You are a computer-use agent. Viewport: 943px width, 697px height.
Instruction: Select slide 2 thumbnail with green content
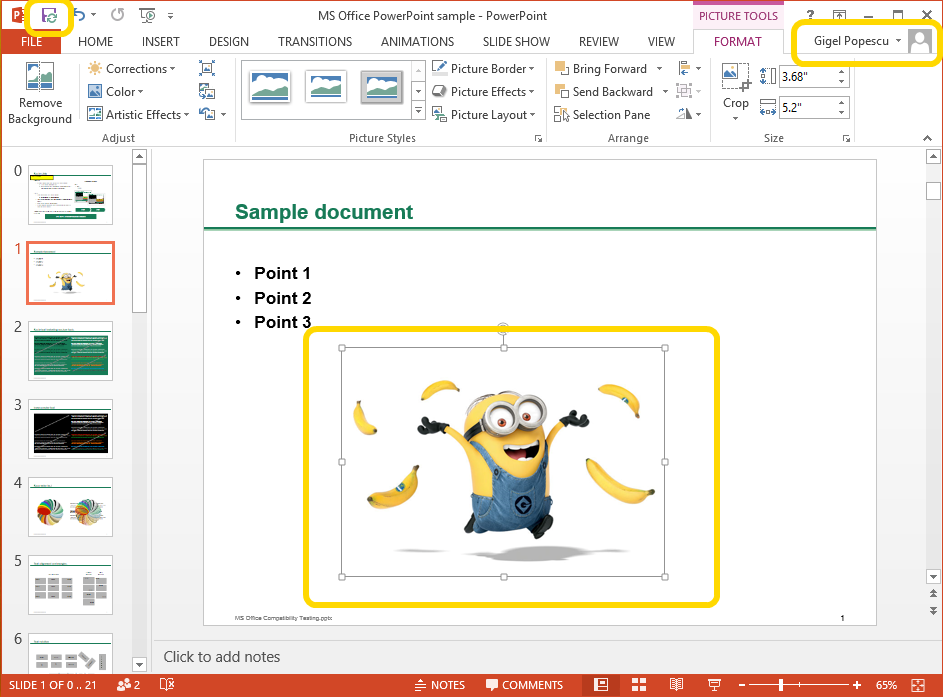(70, 351)
